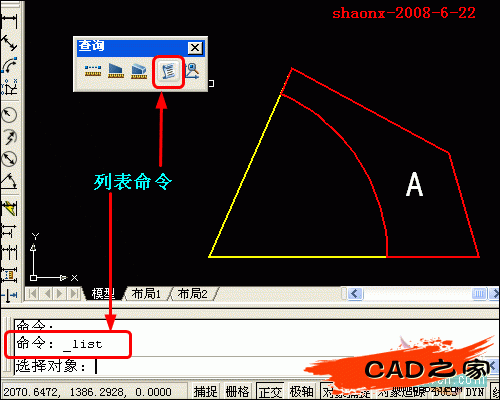
Task: Select the Angular dimension tool
Action: pos(9,181)
